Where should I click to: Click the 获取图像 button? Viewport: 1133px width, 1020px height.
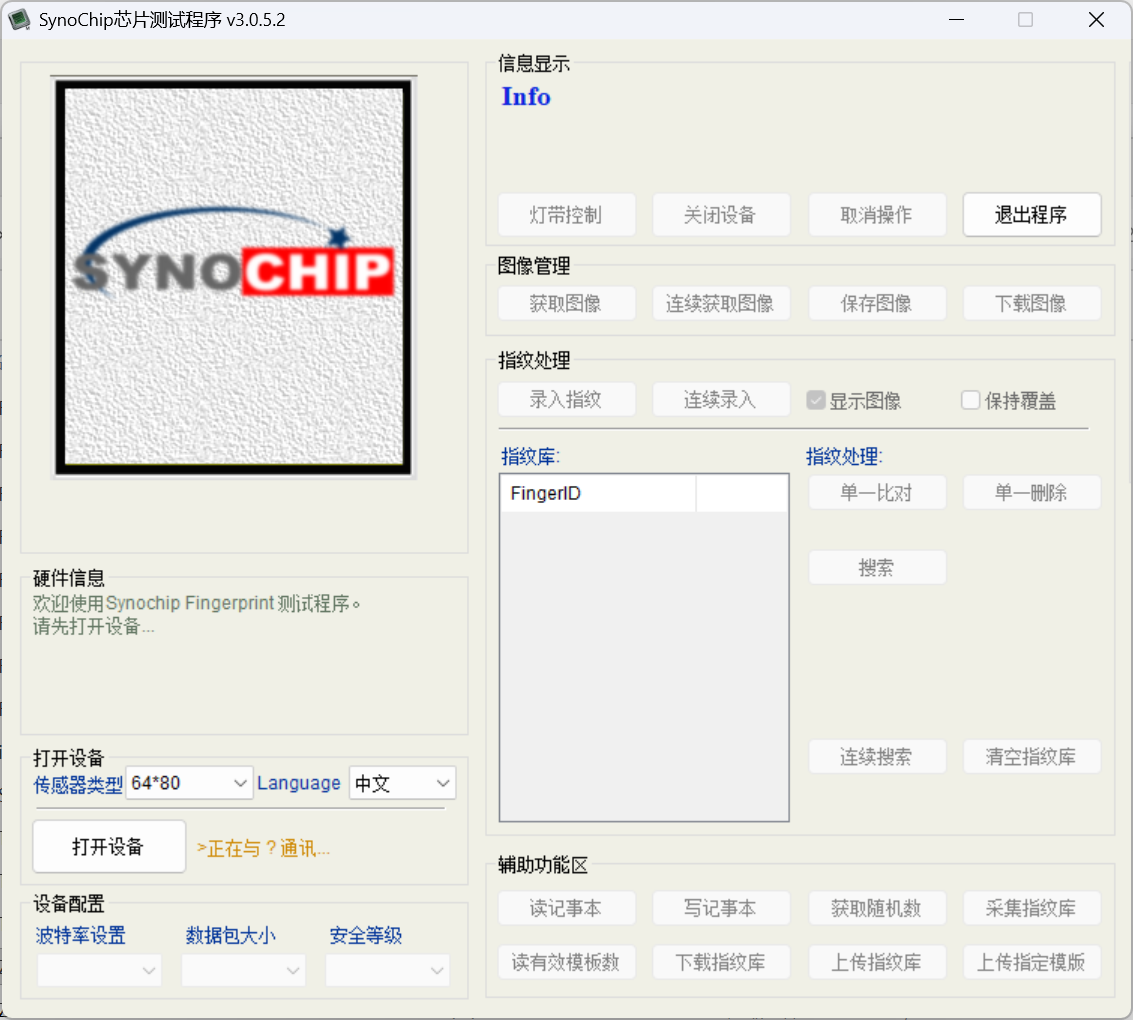(566, 303)
